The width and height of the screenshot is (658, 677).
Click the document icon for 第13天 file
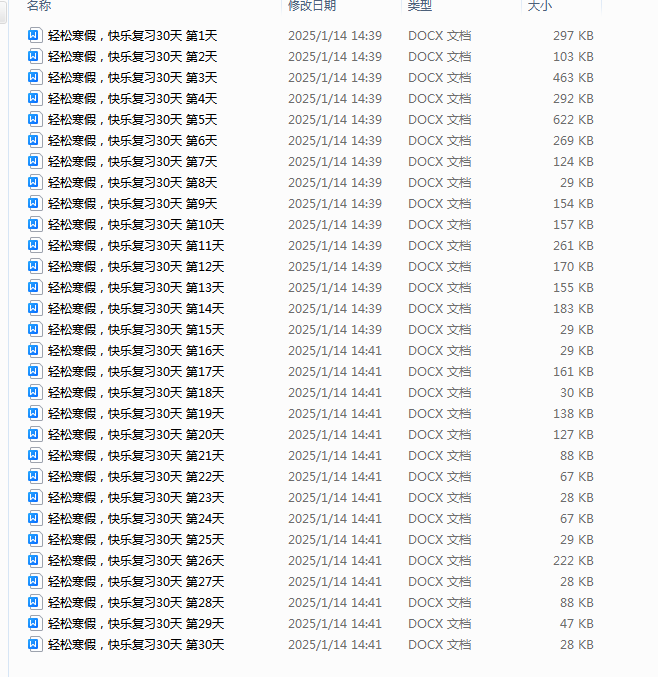tap(35, 288)
